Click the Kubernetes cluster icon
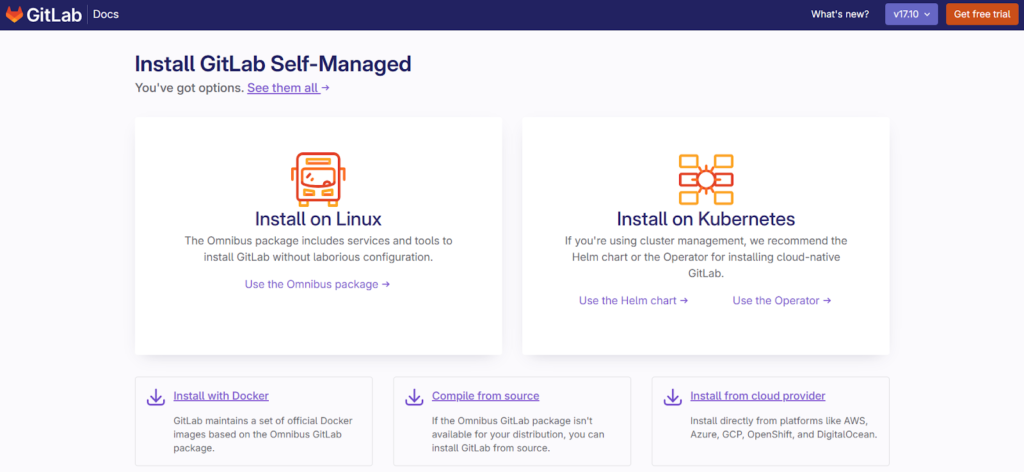This screenshot has width=1024, height=472. click(705, 180)
